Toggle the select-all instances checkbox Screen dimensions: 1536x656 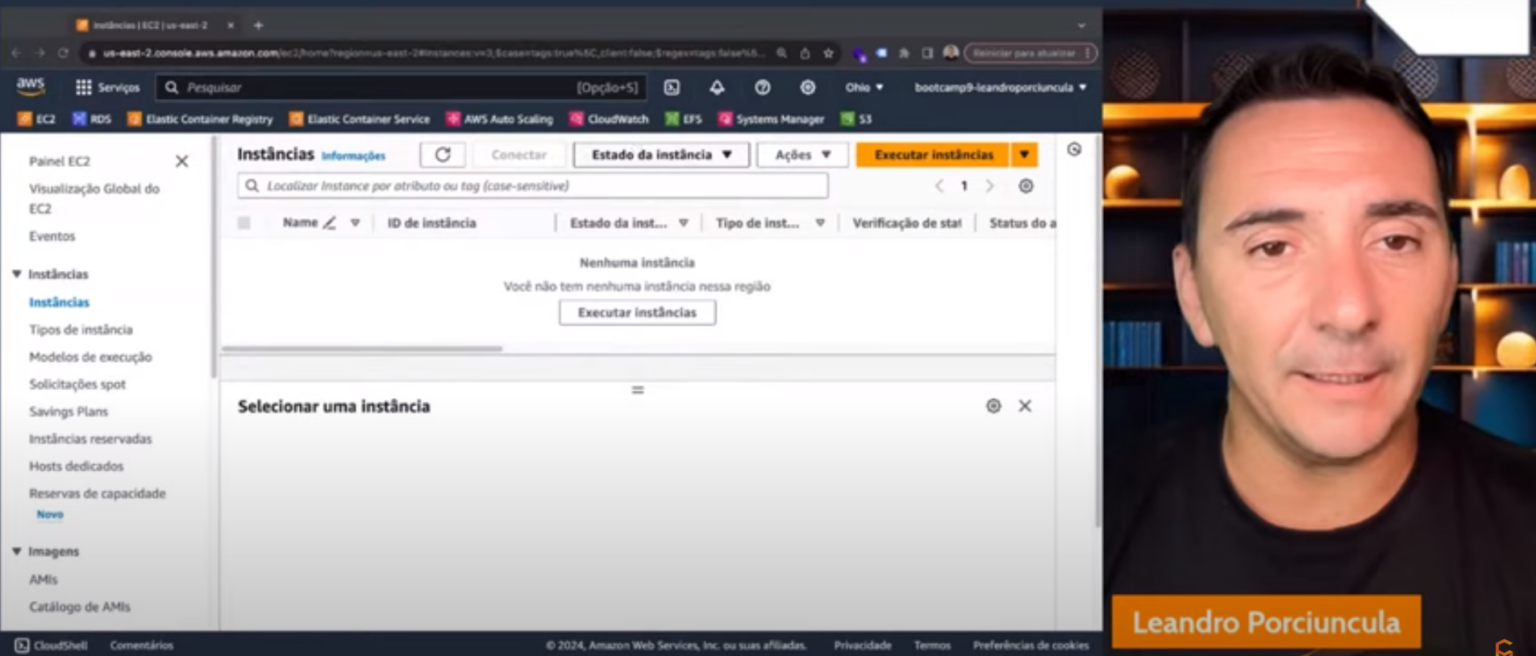pos(242,223)
